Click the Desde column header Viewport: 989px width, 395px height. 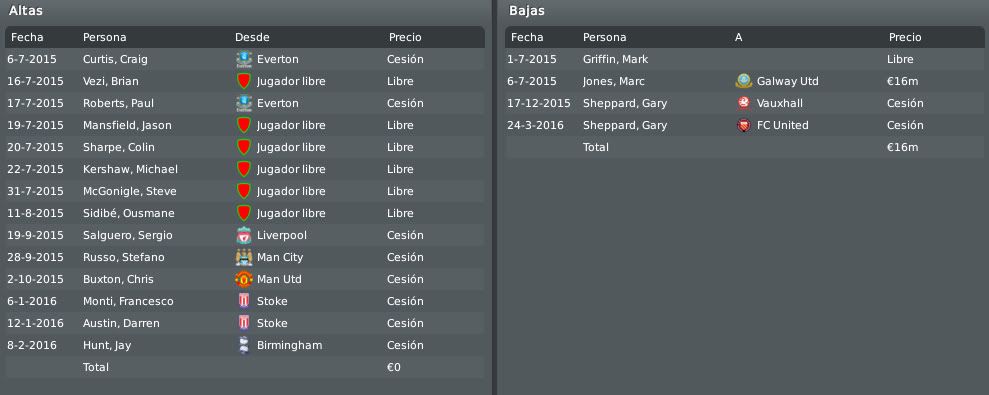pos(252,37)
